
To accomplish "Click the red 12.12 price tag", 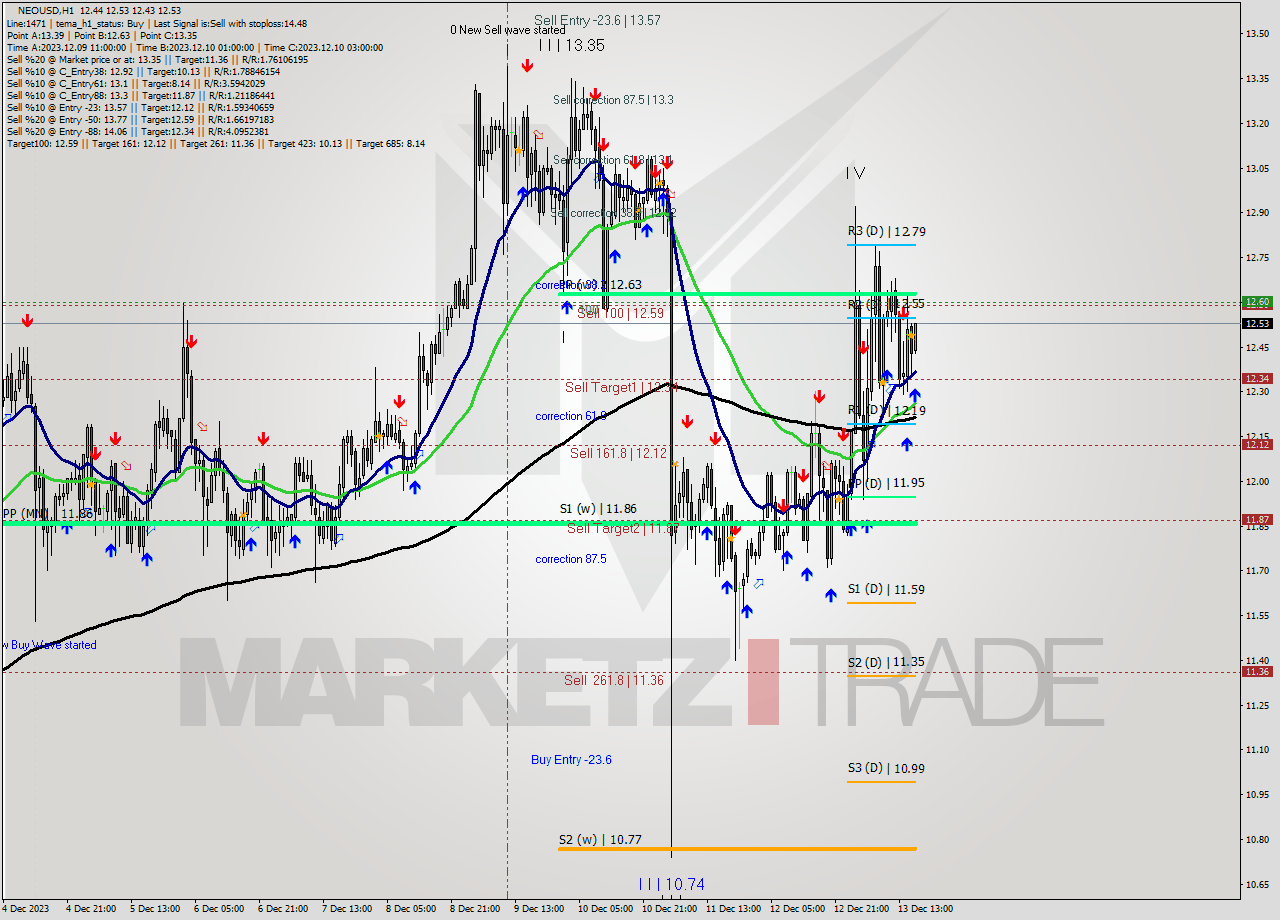I will pos(1257,445).
